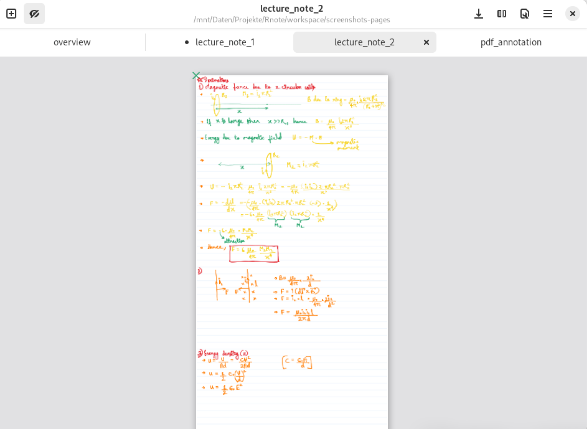Click the document page-preview icon in header

[524, 14]
